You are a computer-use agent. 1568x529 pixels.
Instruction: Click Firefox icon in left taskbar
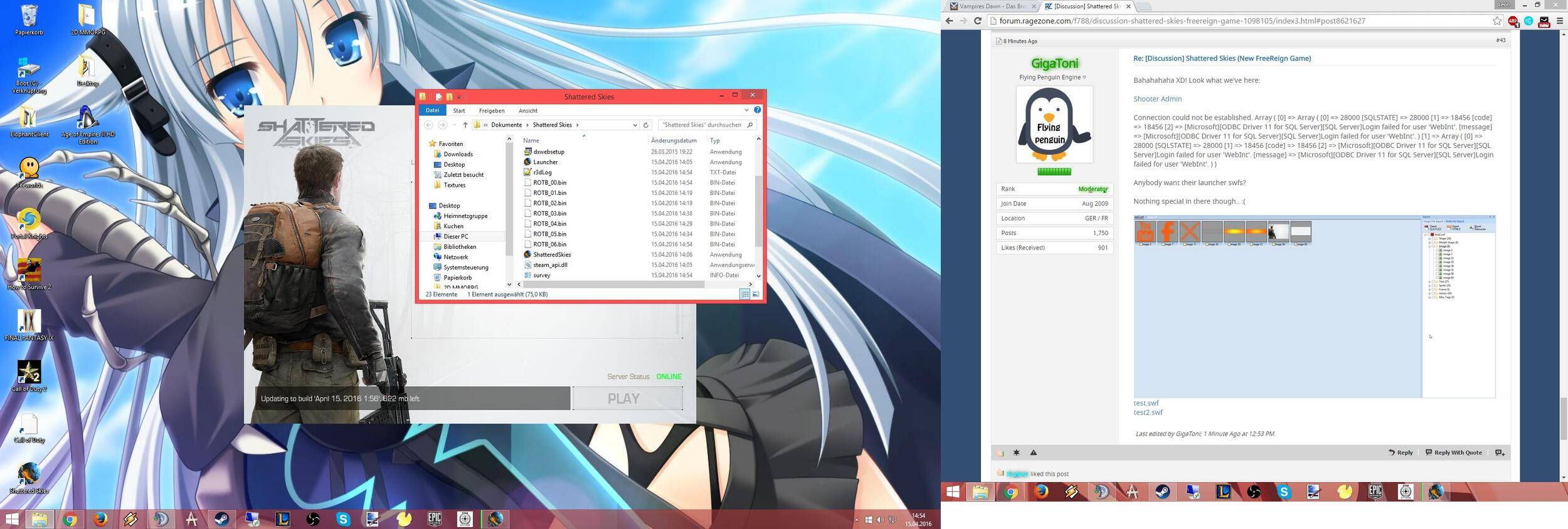pyautogui.click(x=100, y=519)
